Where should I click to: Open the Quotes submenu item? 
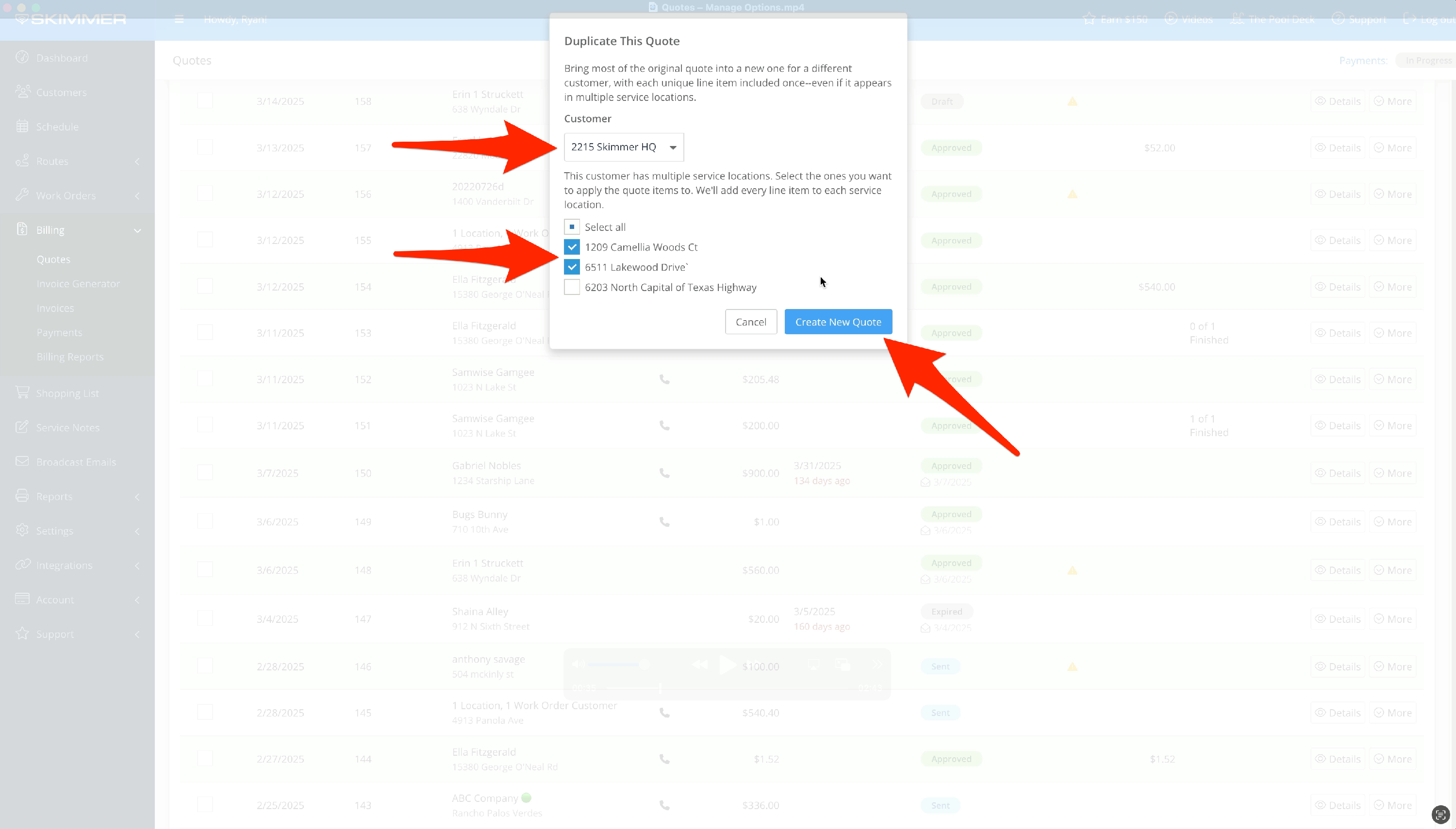pos(53,259)
